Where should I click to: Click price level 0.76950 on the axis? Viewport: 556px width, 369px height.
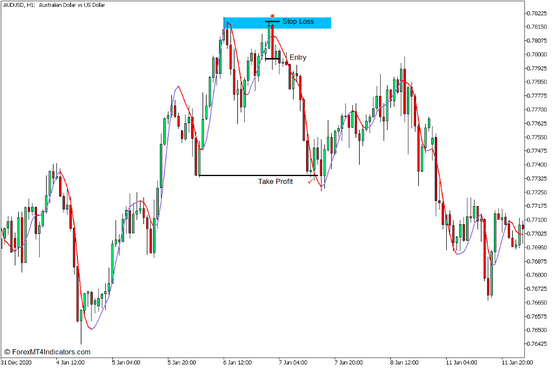(x=536, y=247)
